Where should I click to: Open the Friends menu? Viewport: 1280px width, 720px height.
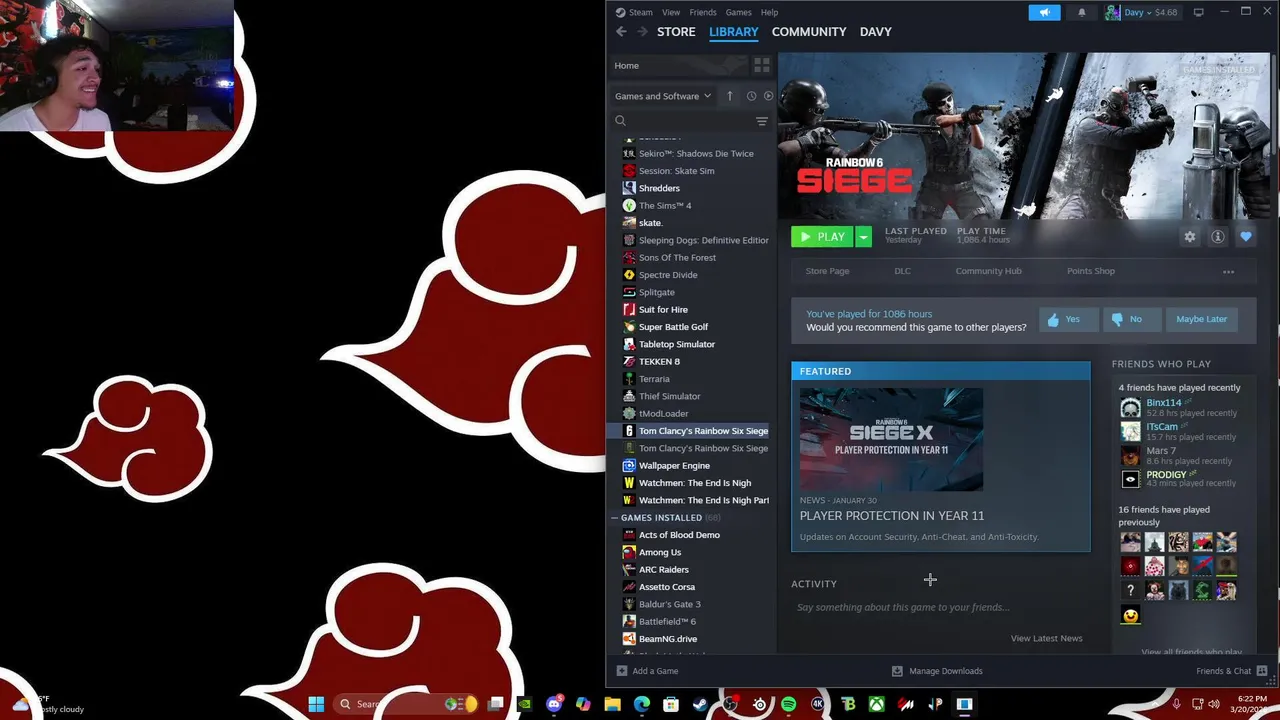[703, 12]
